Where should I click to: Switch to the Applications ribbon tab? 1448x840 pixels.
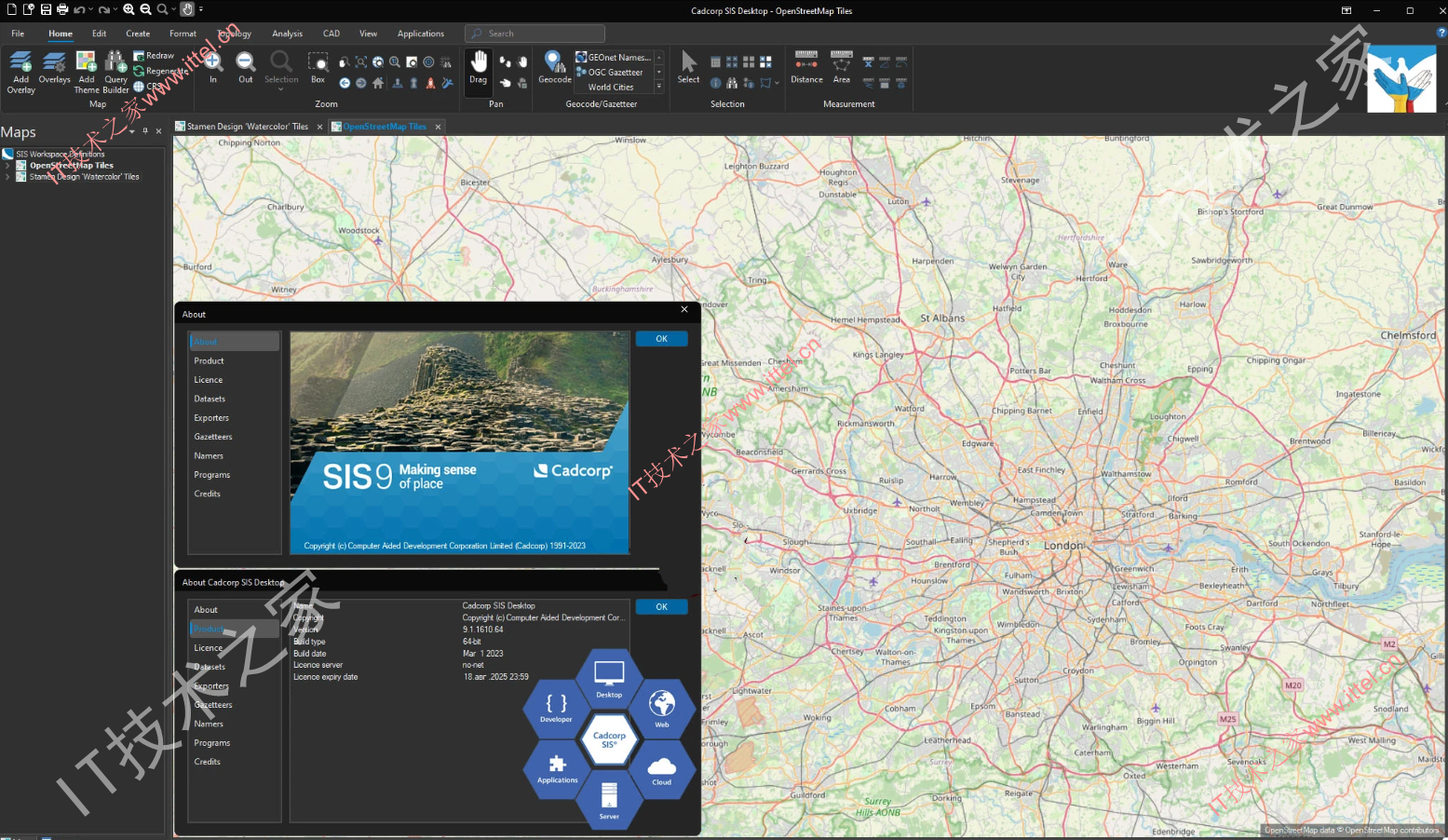click(421, 34)
